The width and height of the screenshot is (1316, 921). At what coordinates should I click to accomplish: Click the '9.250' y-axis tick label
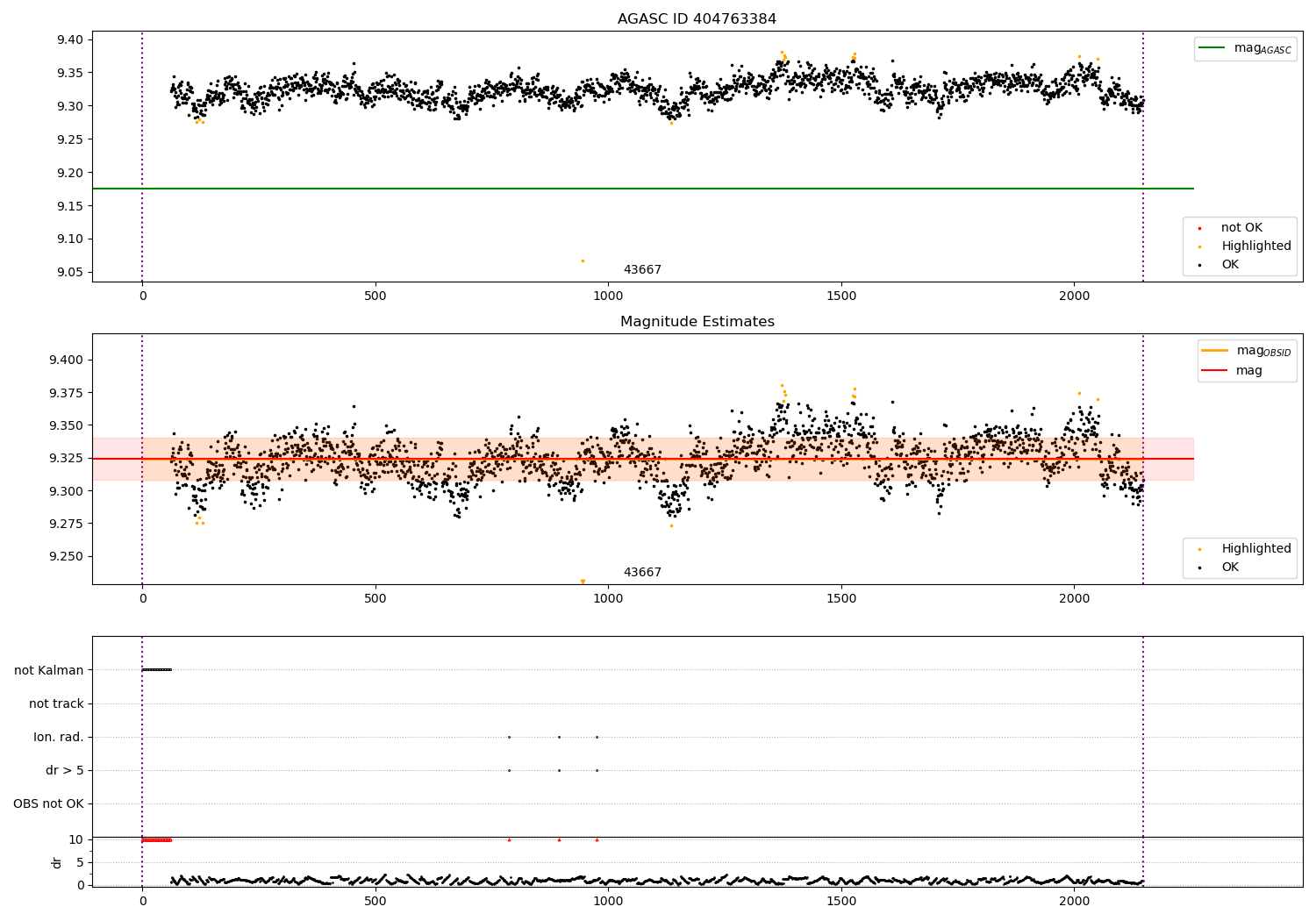[67, 557]
